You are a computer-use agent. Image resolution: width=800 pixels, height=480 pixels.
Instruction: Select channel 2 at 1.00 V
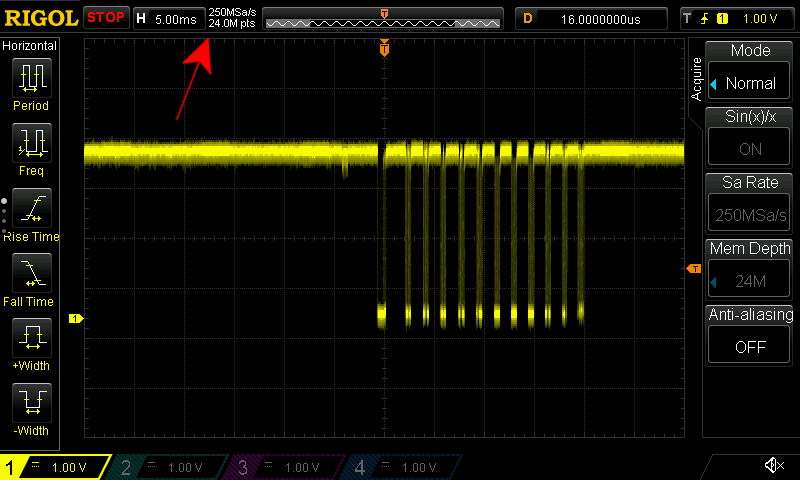tap(169, 467)
